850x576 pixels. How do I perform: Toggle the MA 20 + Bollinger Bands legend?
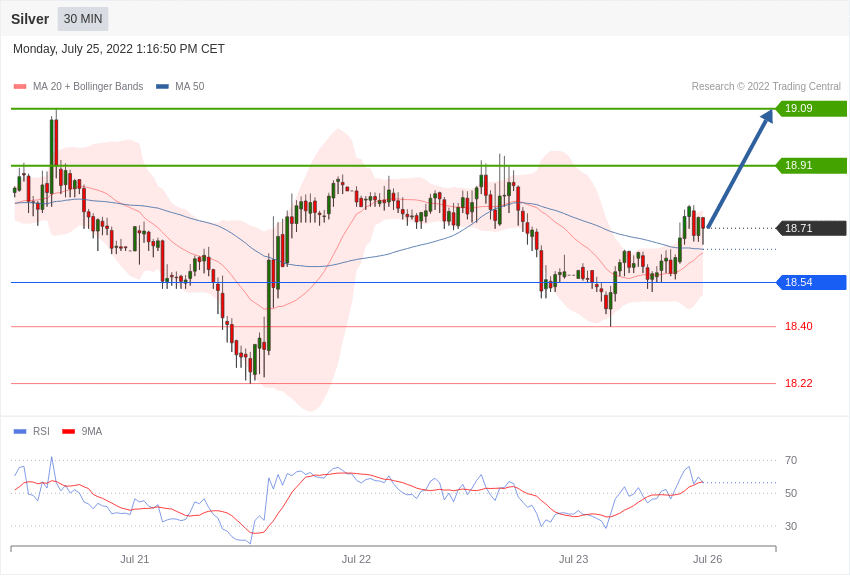[x=79, y=86]
